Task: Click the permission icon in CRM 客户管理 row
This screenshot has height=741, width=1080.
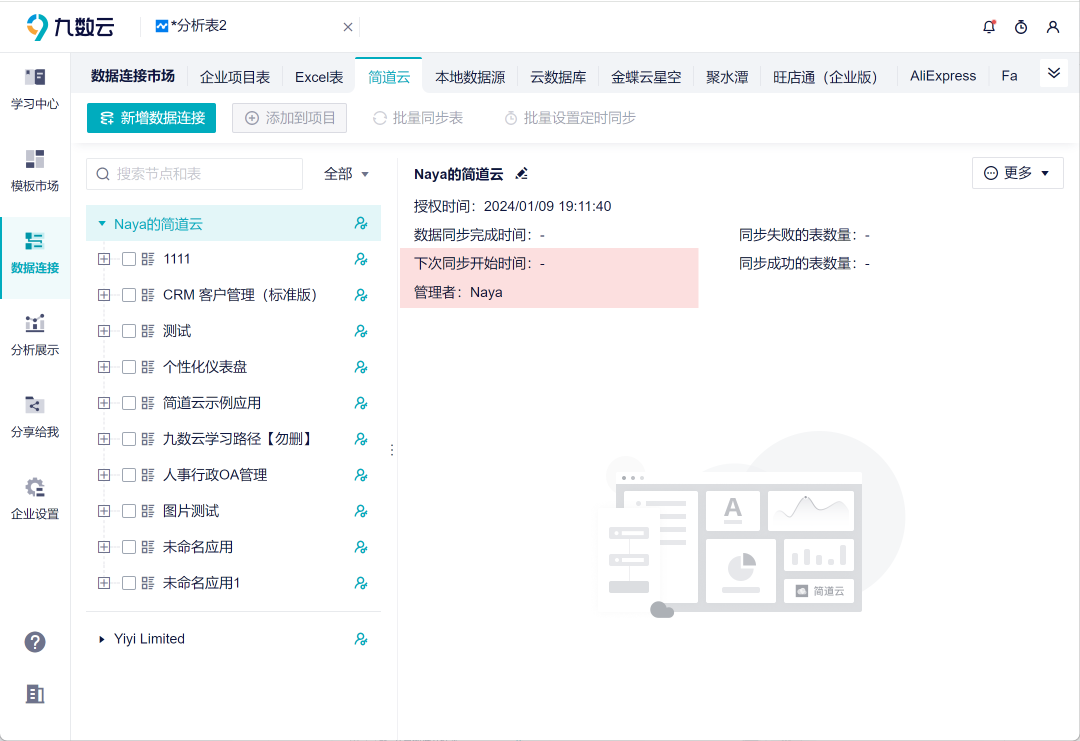Action: (361, 295)
